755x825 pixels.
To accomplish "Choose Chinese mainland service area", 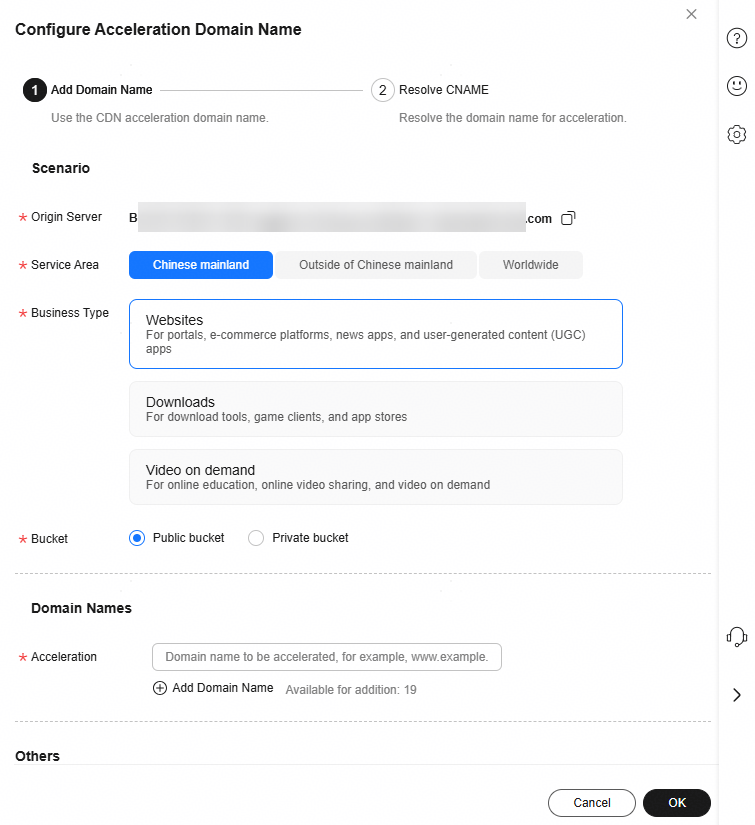I will click(x=201, y=265).
